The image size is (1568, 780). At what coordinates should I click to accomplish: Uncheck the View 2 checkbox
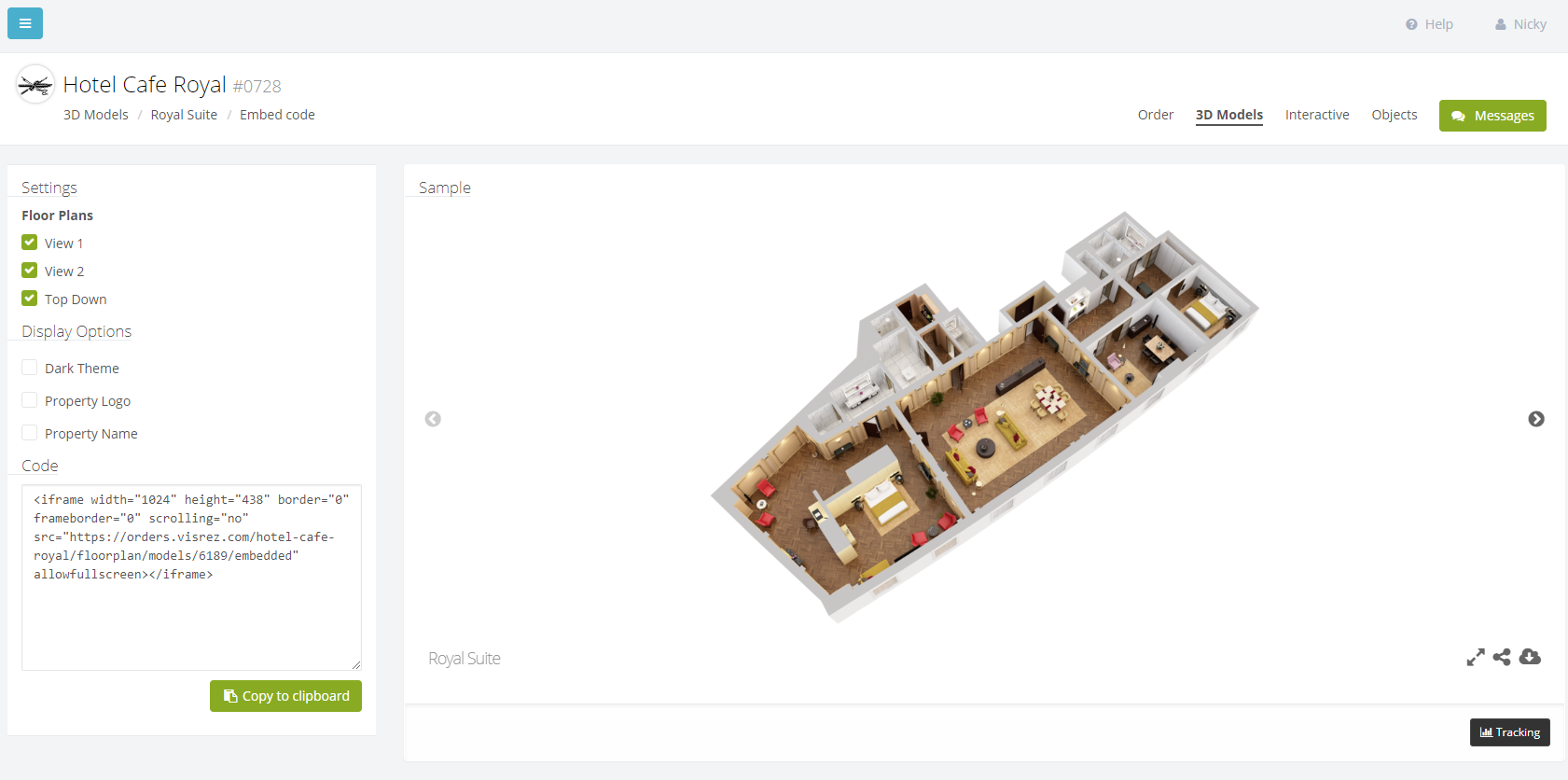coord(30,271)
